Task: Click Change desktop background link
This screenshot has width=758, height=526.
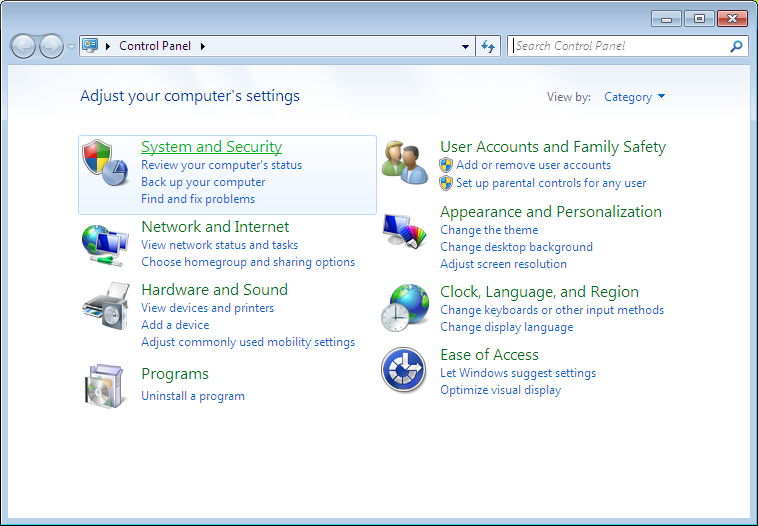Action: (516, 247)
